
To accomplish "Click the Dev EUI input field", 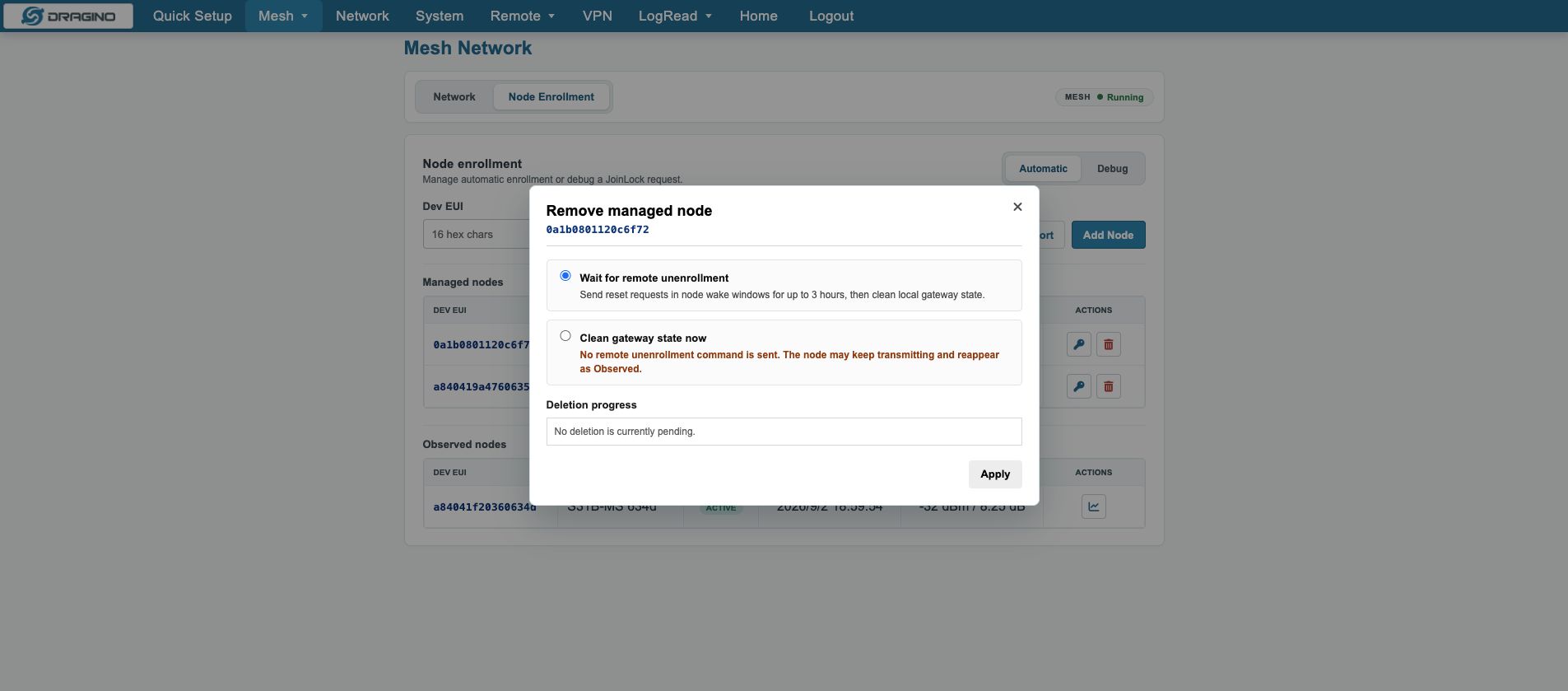I will pyautogui.click(x=477, y=235).
